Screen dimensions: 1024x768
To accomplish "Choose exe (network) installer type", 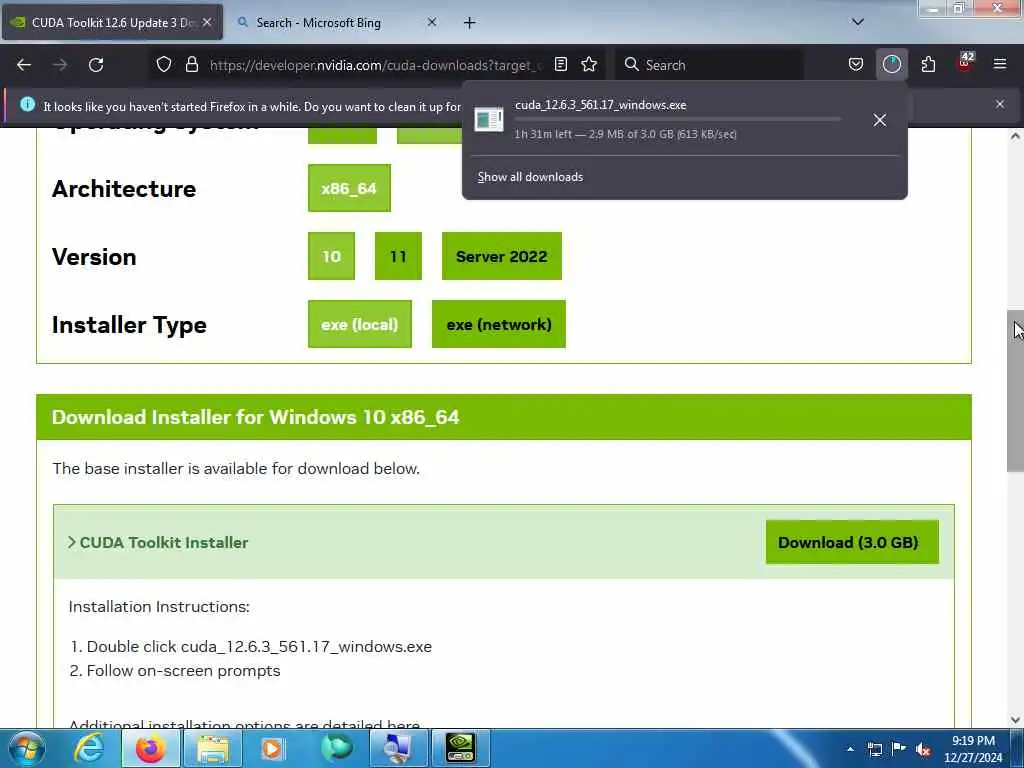I will [x=499, y=325].
